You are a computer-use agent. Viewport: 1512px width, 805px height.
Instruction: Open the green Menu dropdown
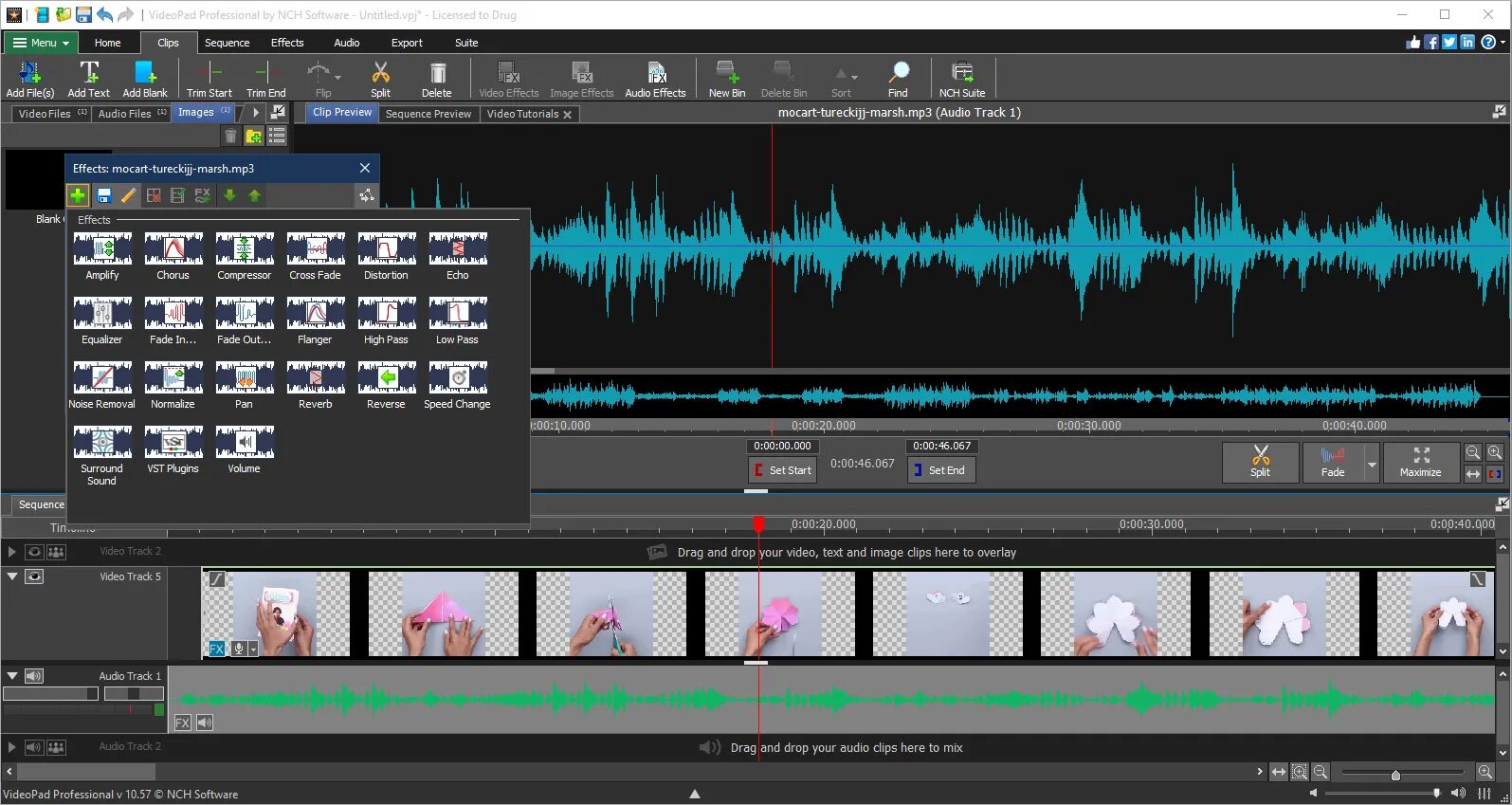tap(41, 43)
